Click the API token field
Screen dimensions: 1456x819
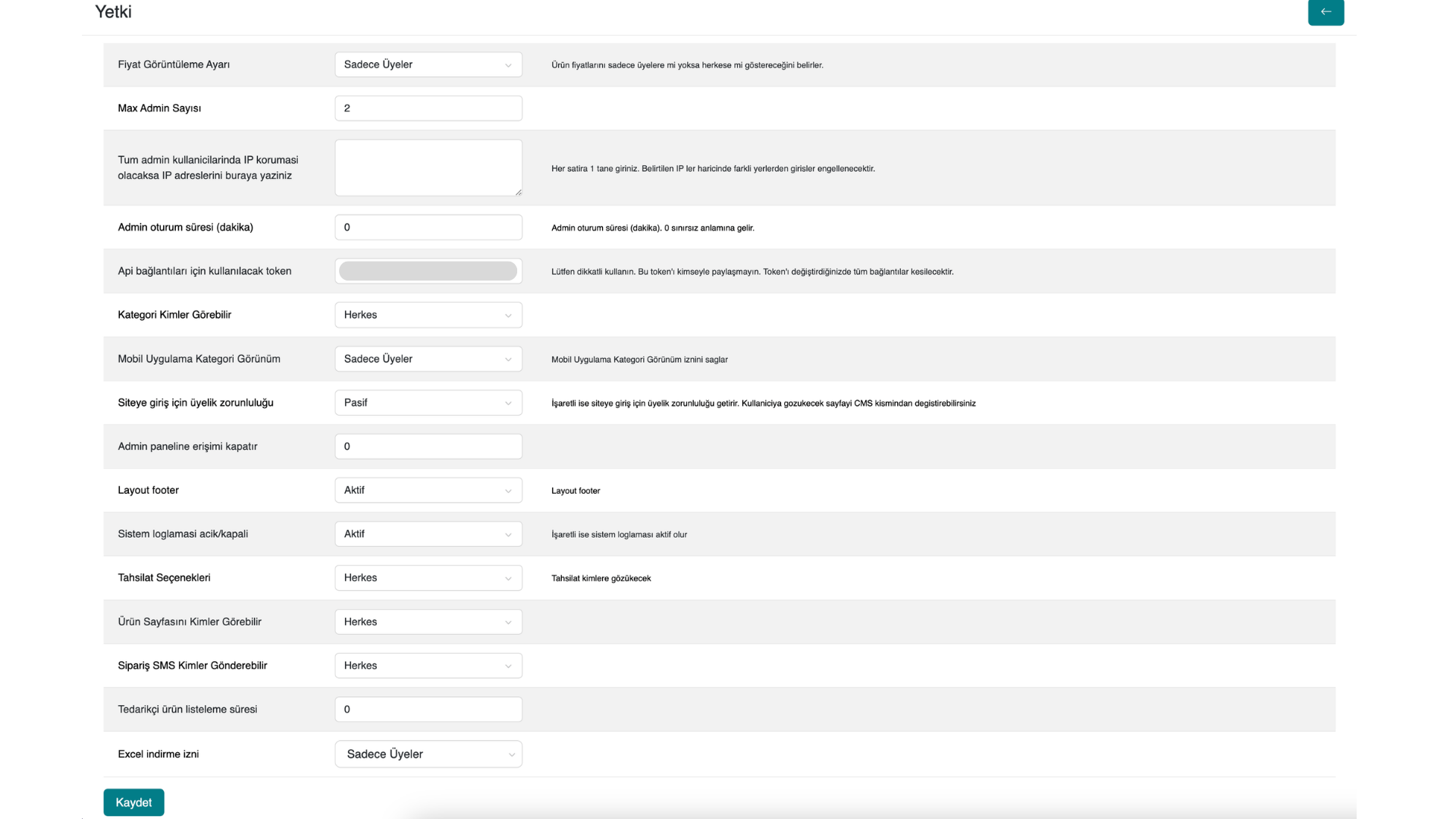(428, 271)
